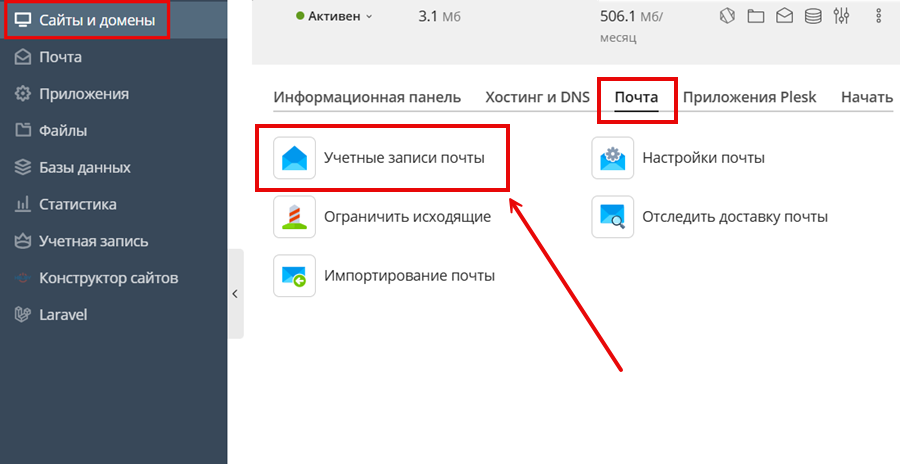This screenshot has width=900, height=464.
Task: Click the Отследить доставку почты link
Action: tap(735, 217)
